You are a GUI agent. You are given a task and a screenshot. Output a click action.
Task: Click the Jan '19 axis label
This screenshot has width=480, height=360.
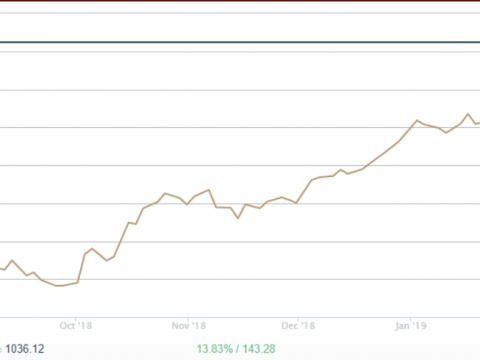pyautogui.click(x=411, y=326)
